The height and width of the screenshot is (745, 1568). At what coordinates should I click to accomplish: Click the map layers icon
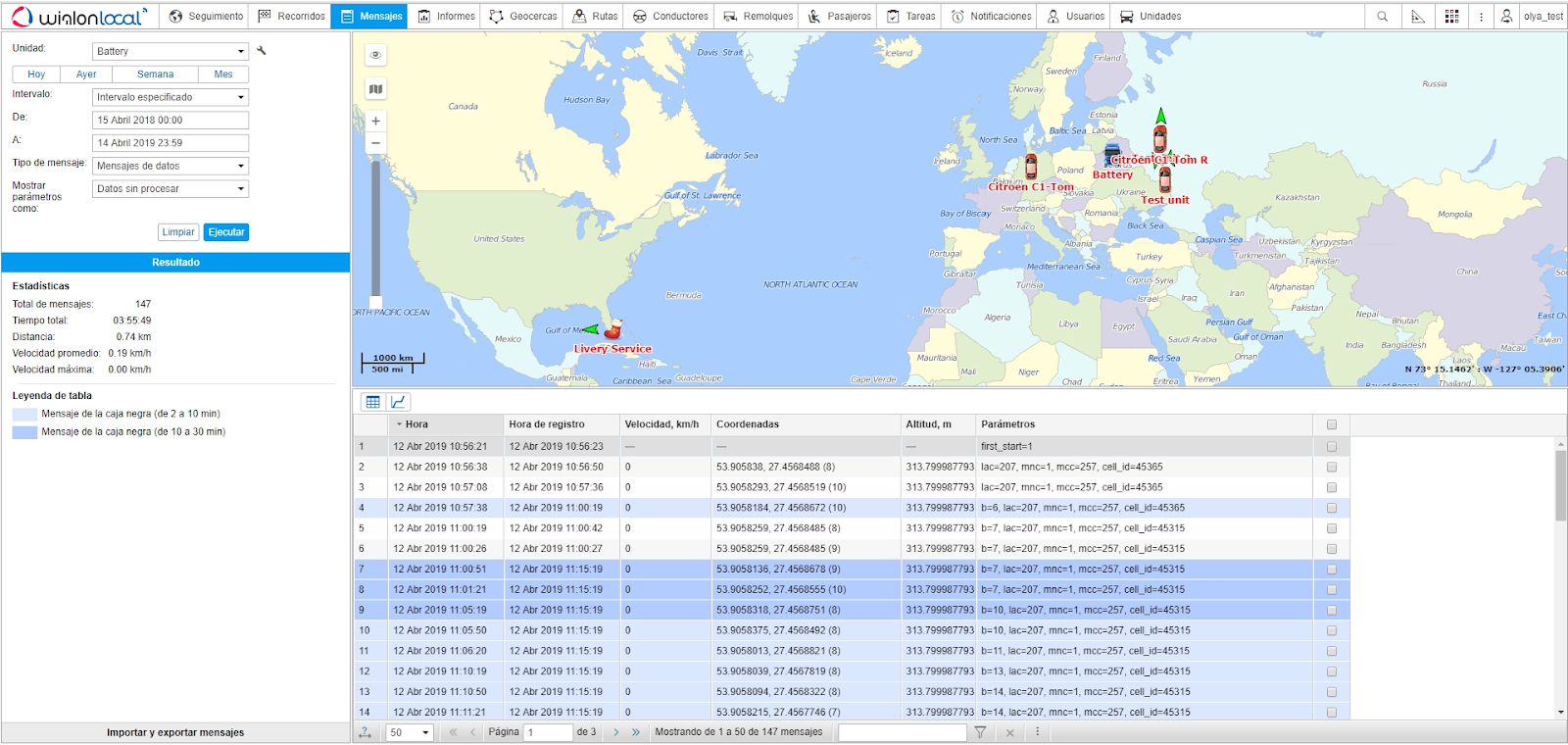tap(375, 89)
